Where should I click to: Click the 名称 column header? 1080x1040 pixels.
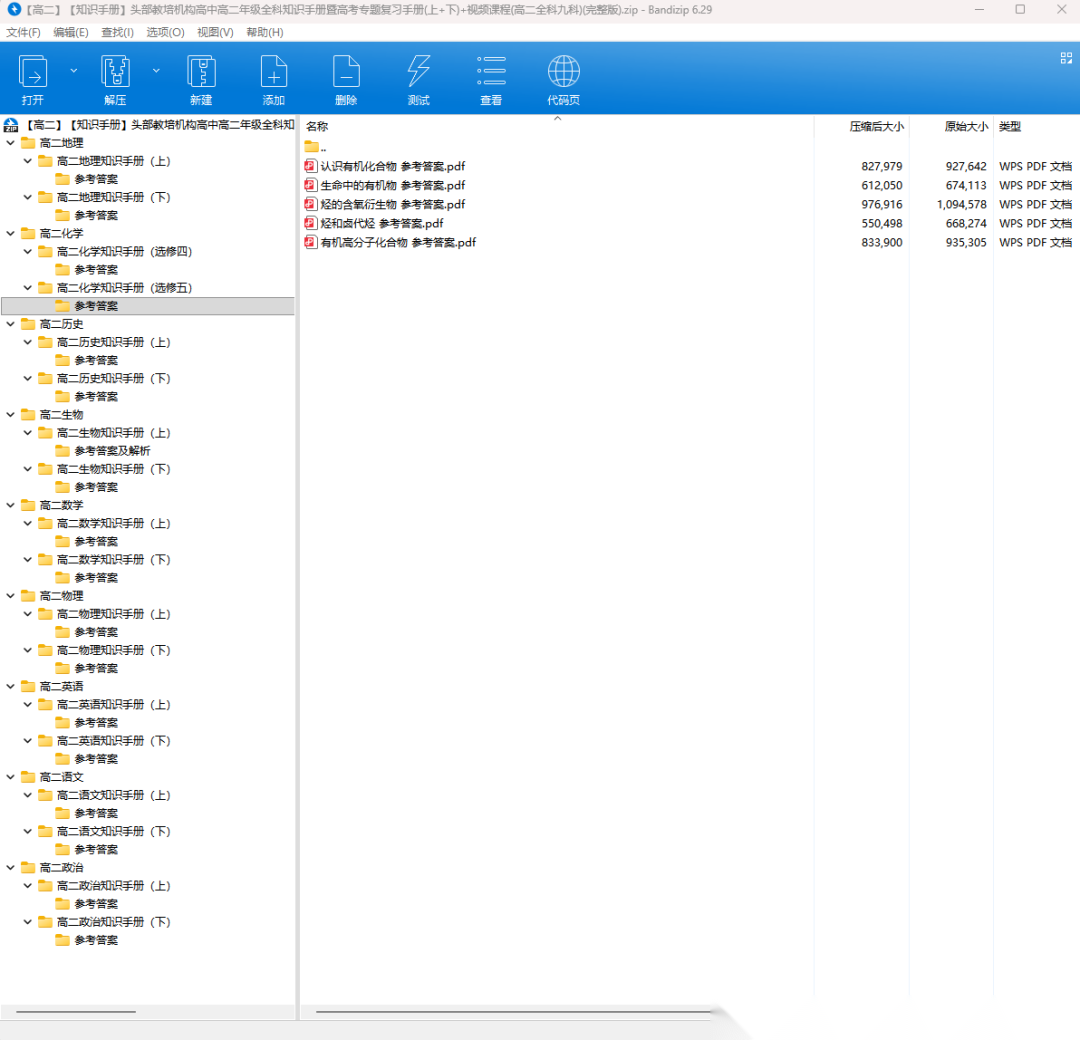coord(317,127)
